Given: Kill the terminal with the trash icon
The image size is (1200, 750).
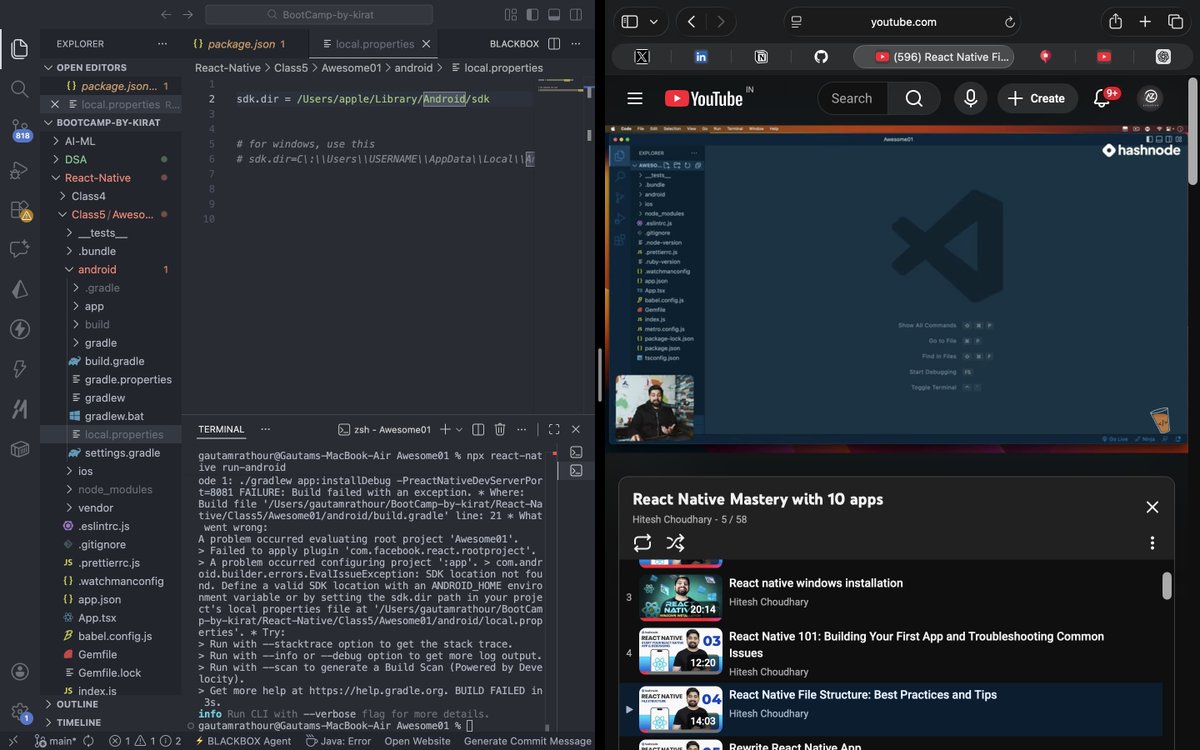Looking at the screenshot, I should tap(500, 429).
